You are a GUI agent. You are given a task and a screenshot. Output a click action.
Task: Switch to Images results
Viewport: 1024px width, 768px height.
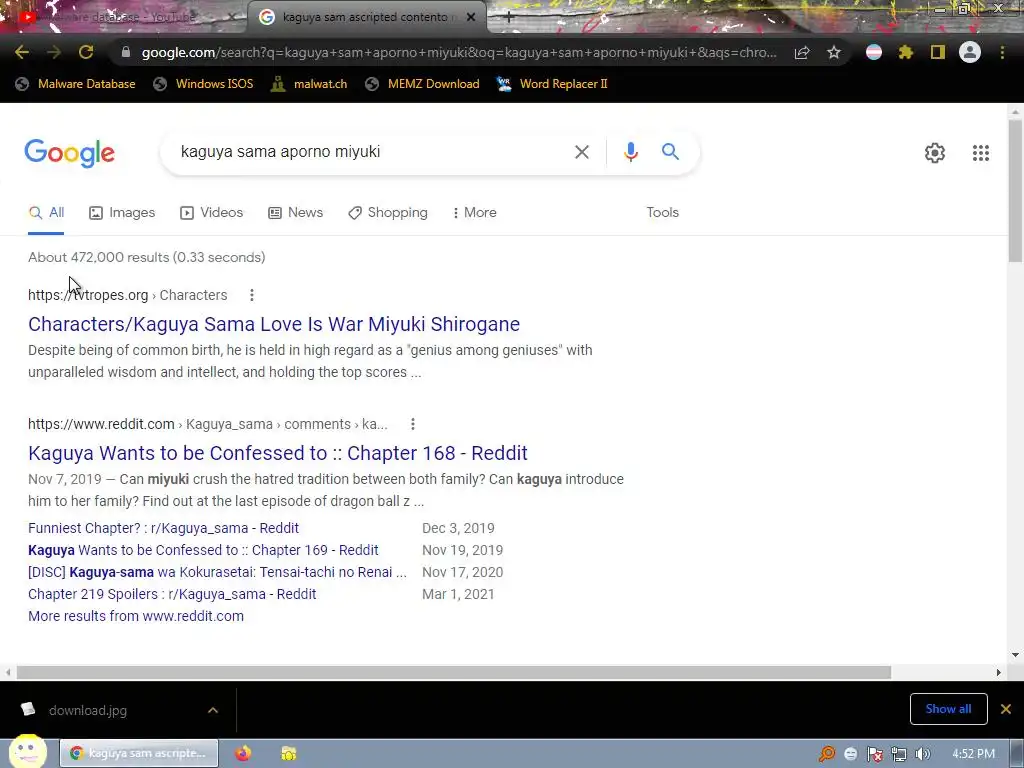(122, 213)
